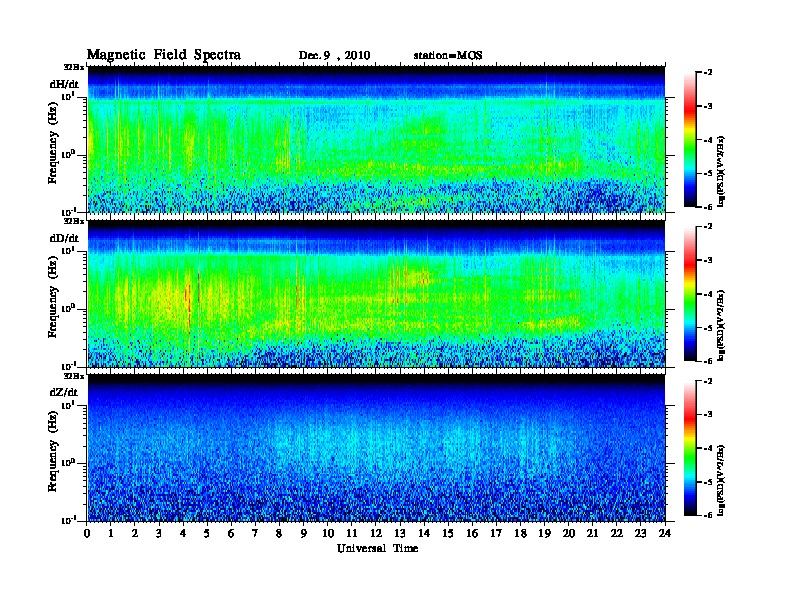Click hour tick label "20" on the time axis
The width and height of the screenshot is (792, 612).
569,534
